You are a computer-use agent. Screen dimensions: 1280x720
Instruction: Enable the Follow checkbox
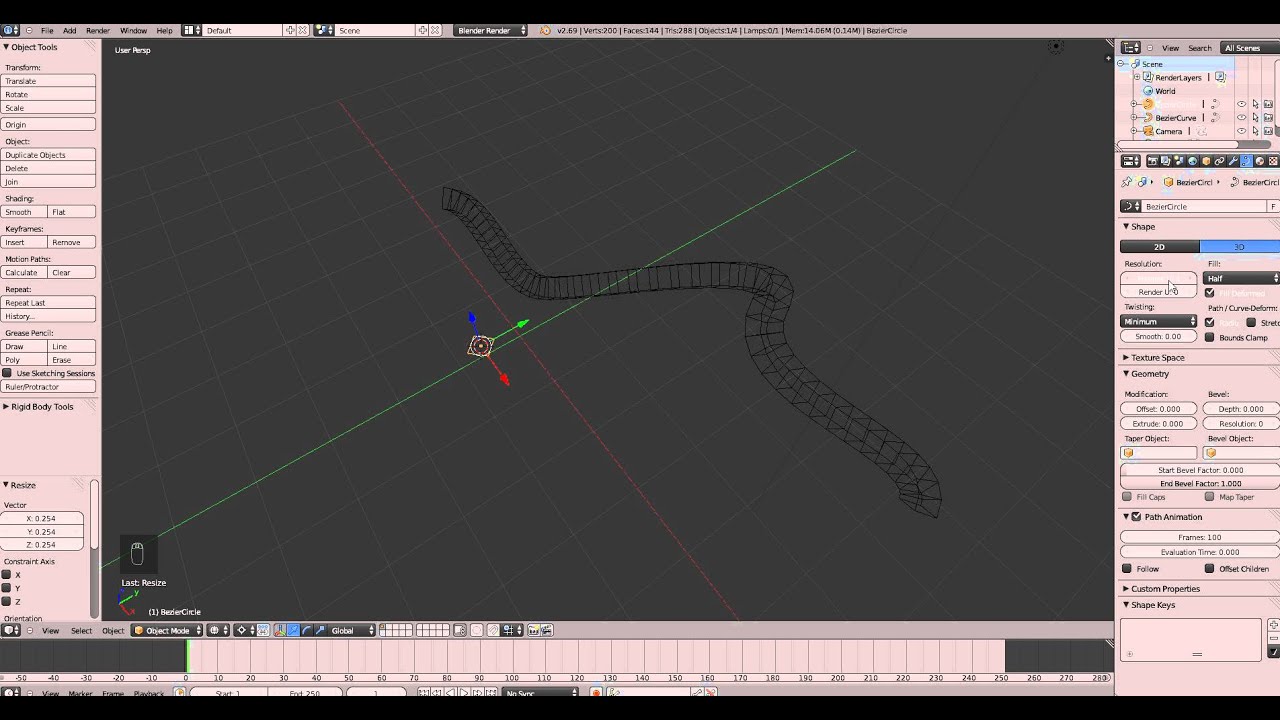(x=1127, y=569)
